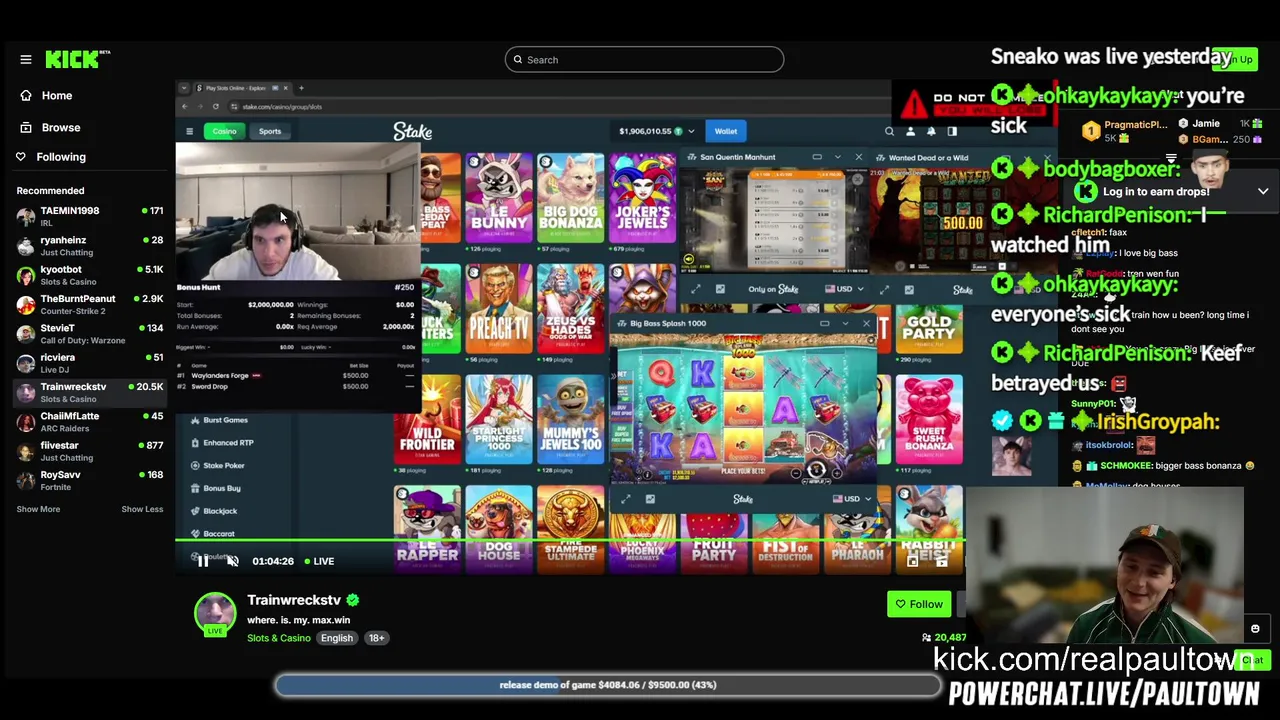Click RoySavv channel avatar
This screenshot has height=720, width=1280.
click(x=26, y=480)
